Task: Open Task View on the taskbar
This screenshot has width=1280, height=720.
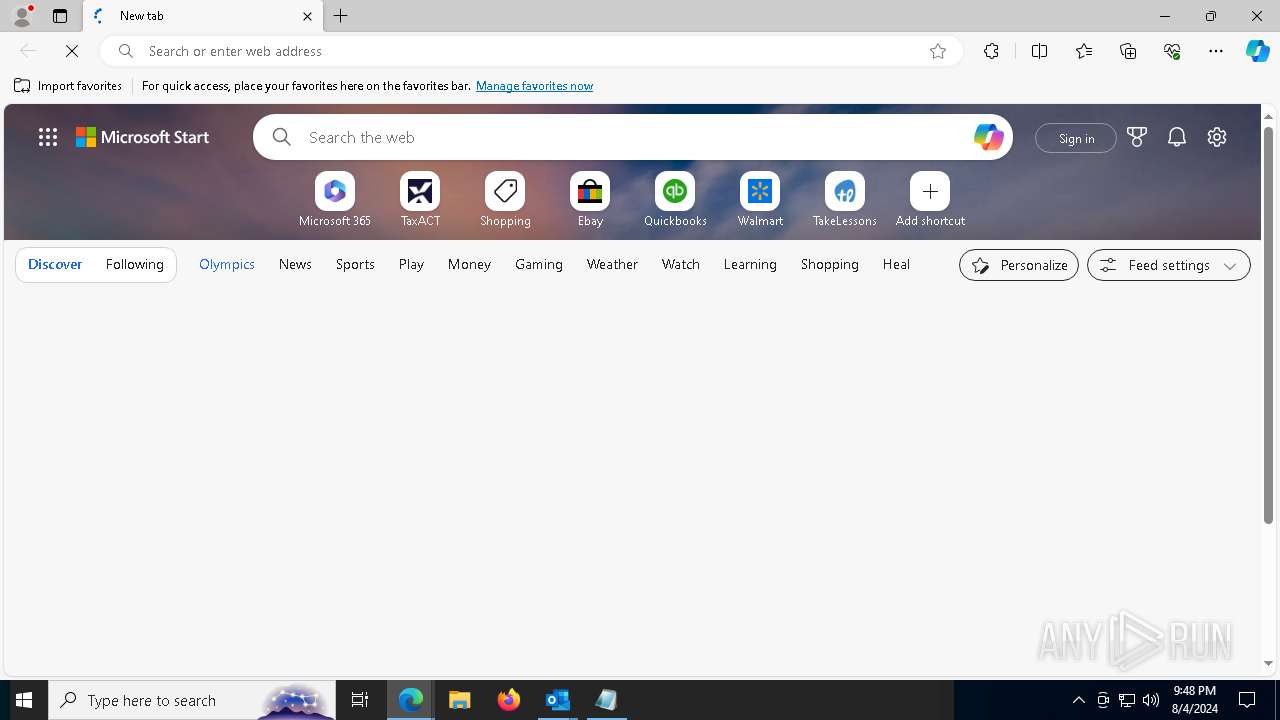Action: [360, 700]
